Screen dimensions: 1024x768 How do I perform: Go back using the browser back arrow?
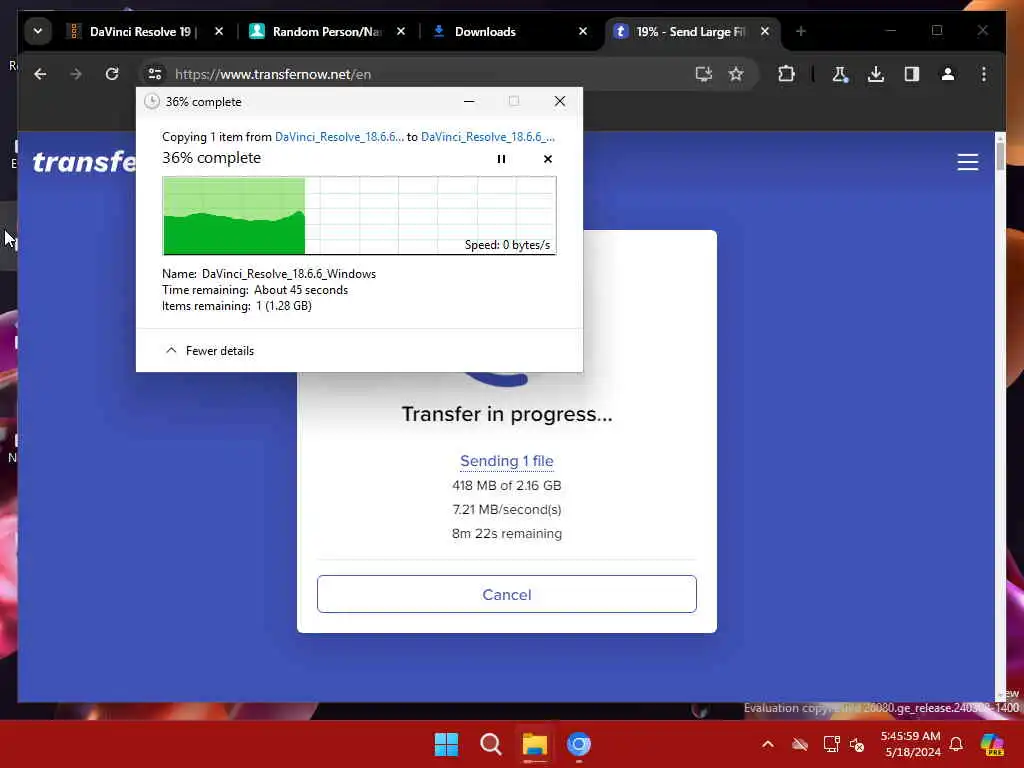pos(40,74)
